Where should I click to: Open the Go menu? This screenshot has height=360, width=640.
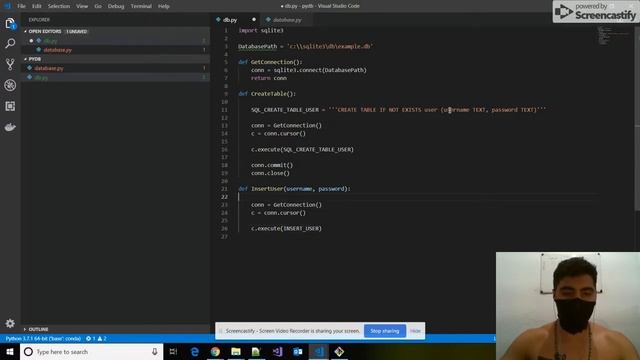tap(98, 6)
